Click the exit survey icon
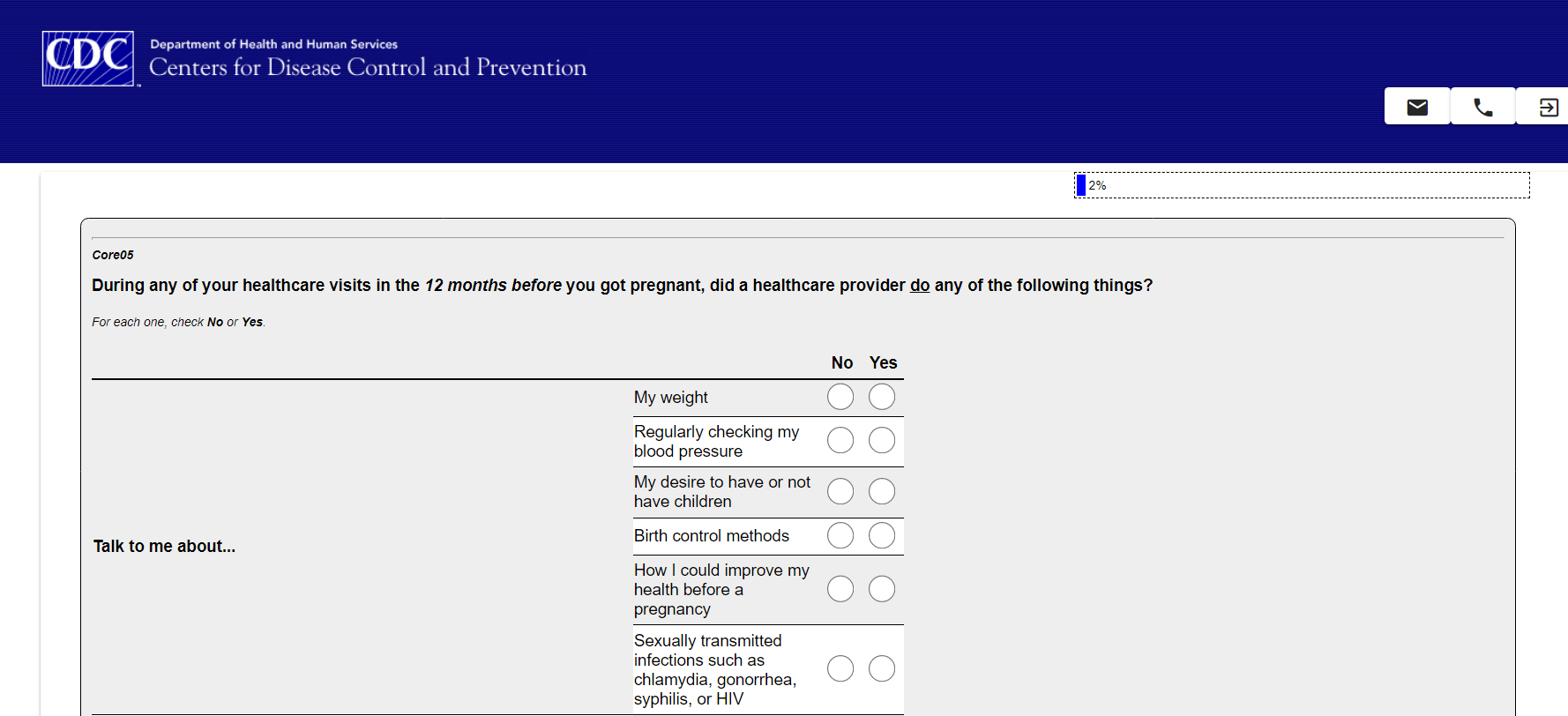The width and height of the screenshot is (1568, 716). pos(1548,107)
